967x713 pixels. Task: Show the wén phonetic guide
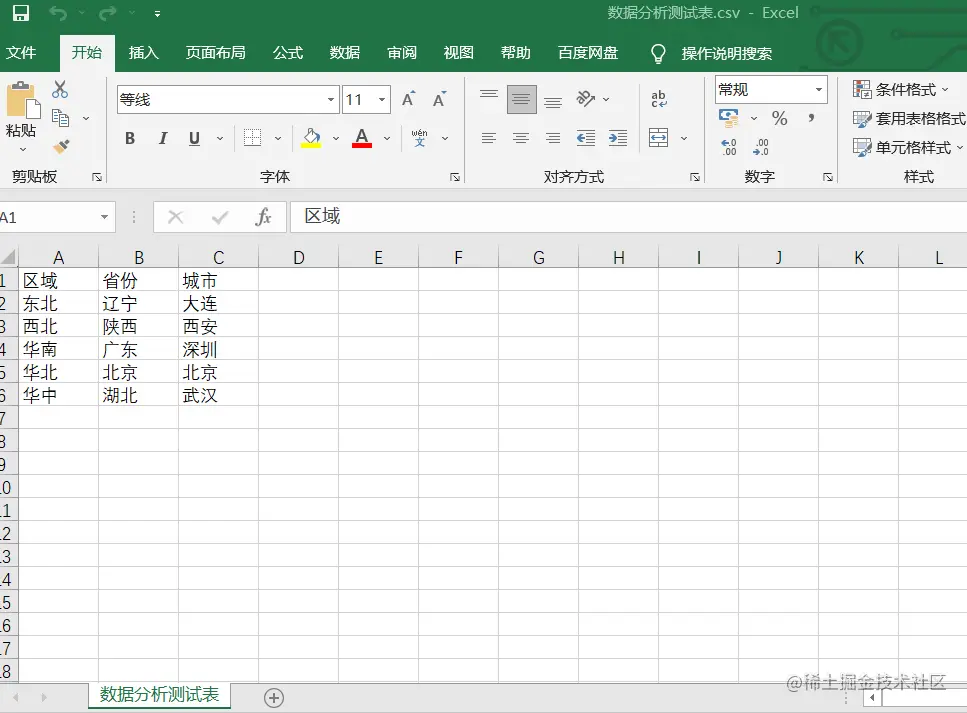click(419, 138)
